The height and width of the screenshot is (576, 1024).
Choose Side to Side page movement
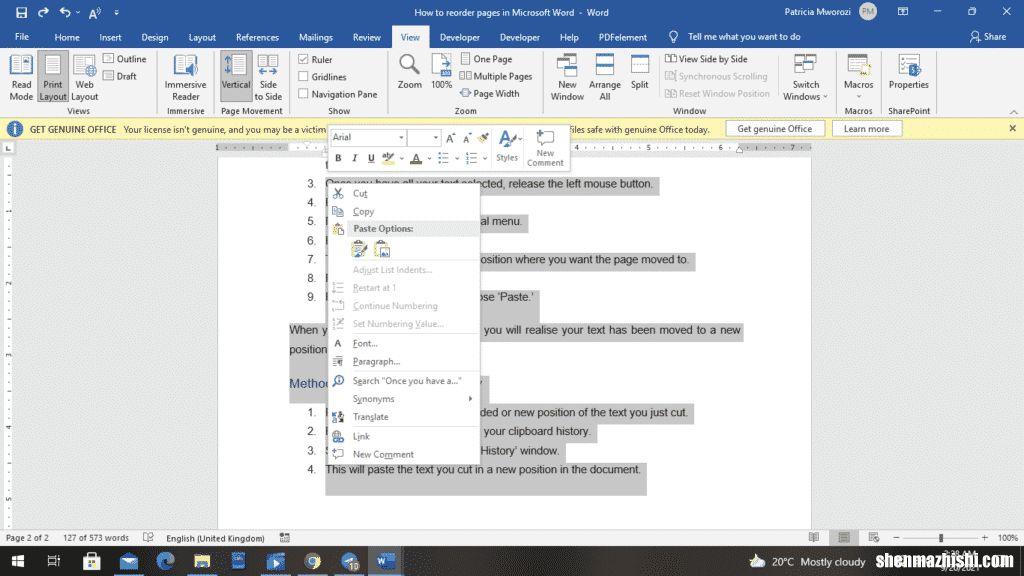[x=268, y=78]
